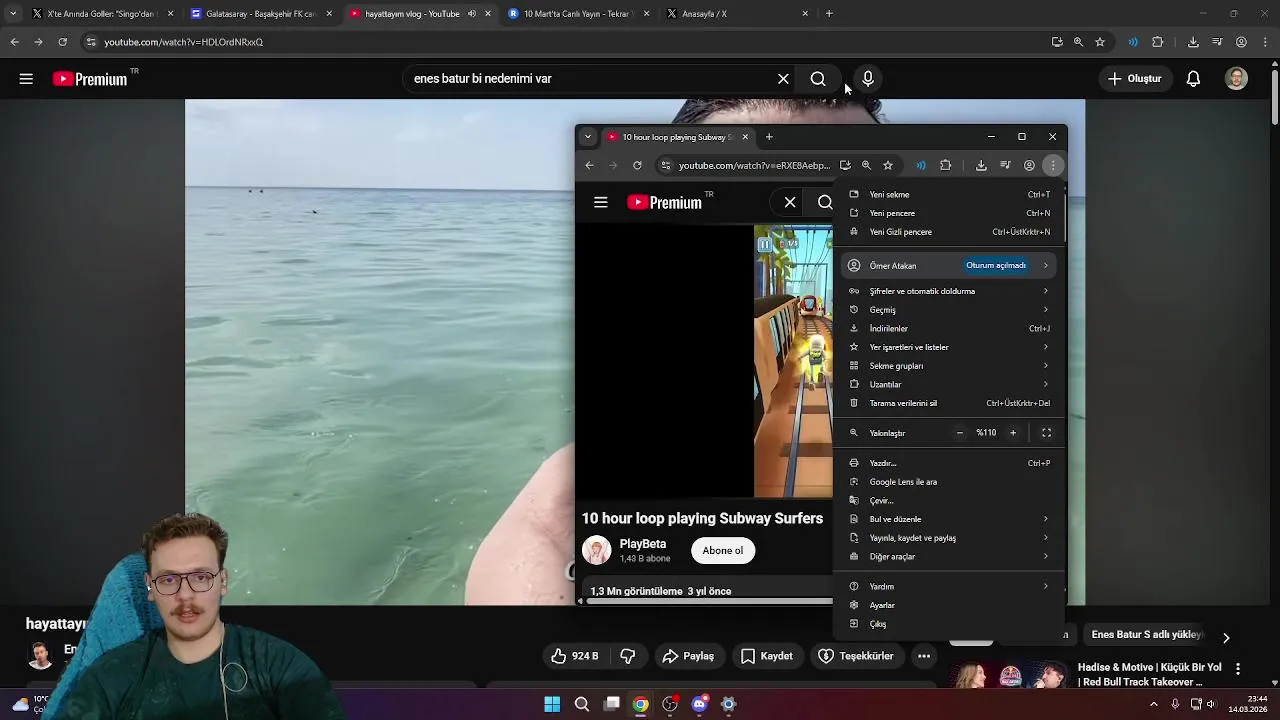Open the PlayBeta channel avatar
This screenshot has height=720, width=1280.
[597, 551]
